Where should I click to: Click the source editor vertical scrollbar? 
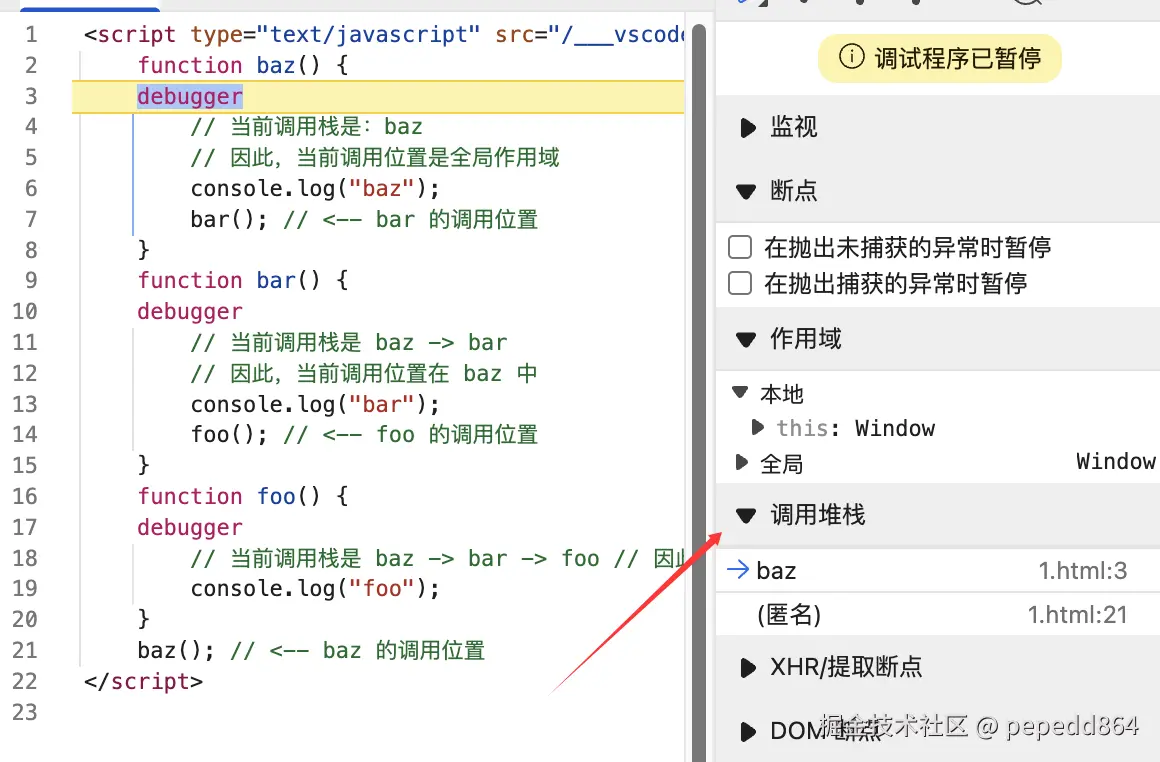699,392
